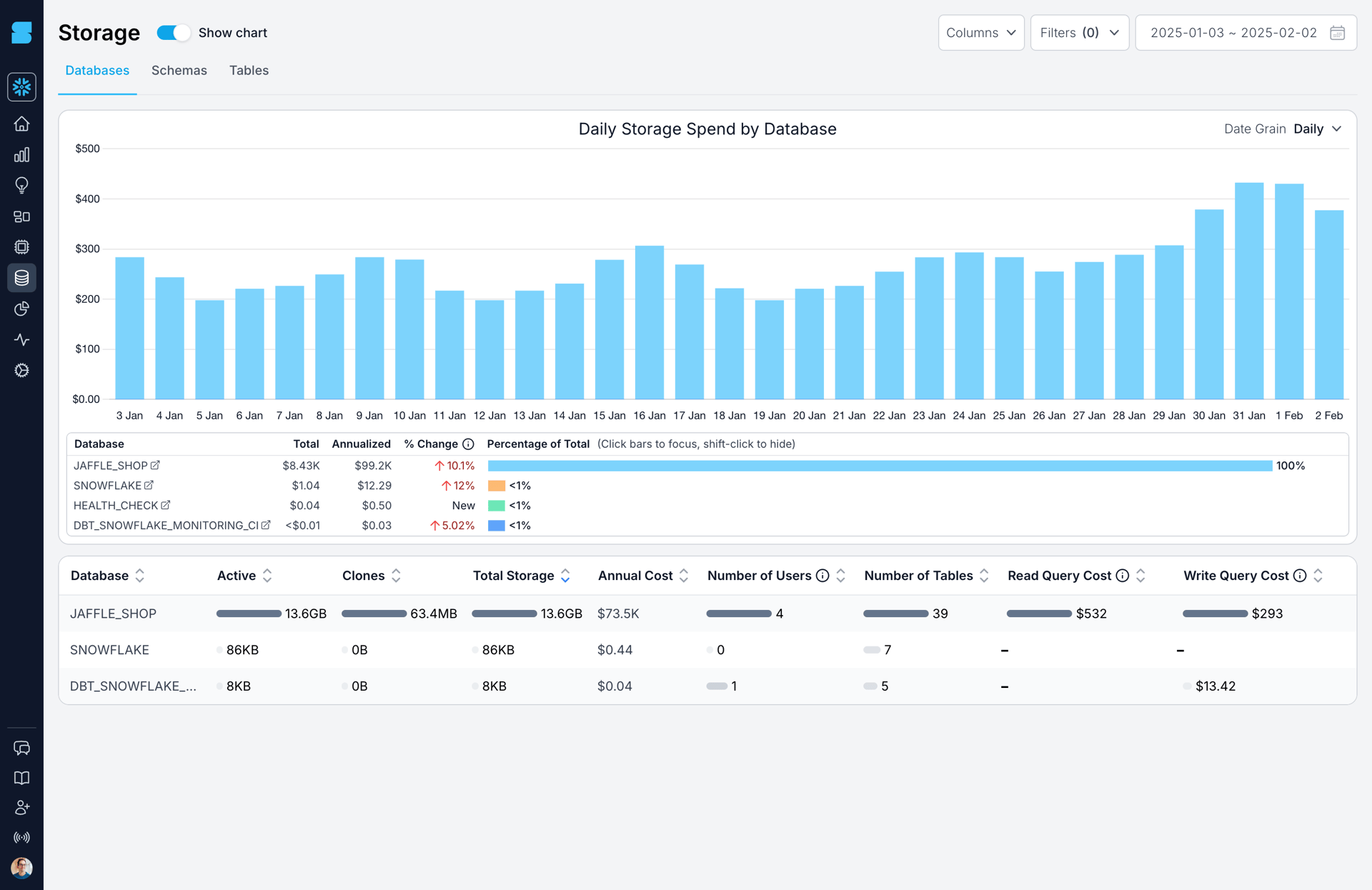Image resolution: width=1372 pixels, height=890 pixels.
Task: Open SNOWFLAKE row in bottom table
Action: click(707, 650)
